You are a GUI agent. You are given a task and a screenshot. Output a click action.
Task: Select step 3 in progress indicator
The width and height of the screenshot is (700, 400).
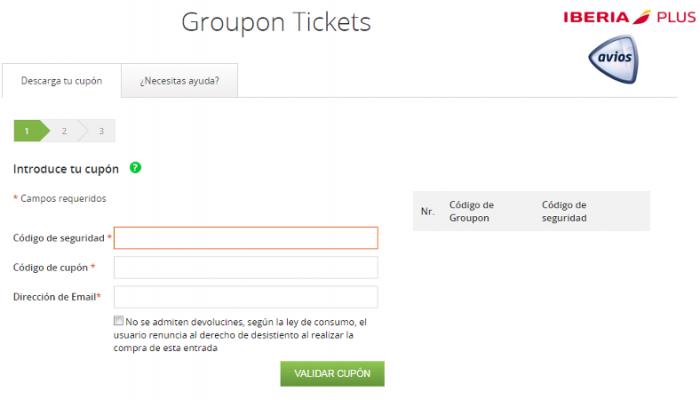click(x=101, y=131)
